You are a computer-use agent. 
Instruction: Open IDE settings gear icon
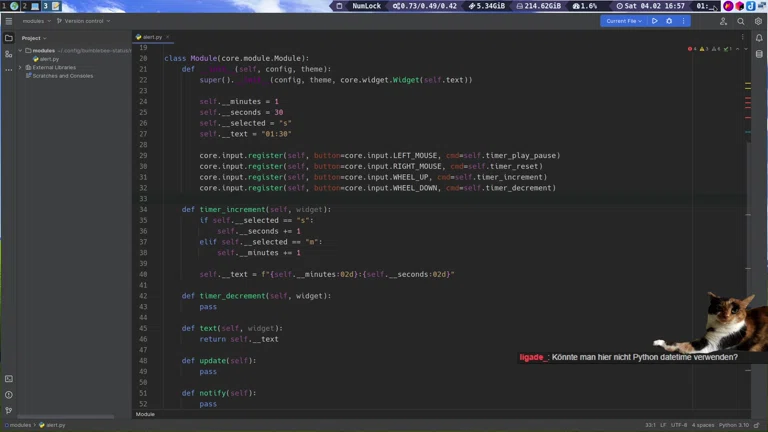point(758,21)
